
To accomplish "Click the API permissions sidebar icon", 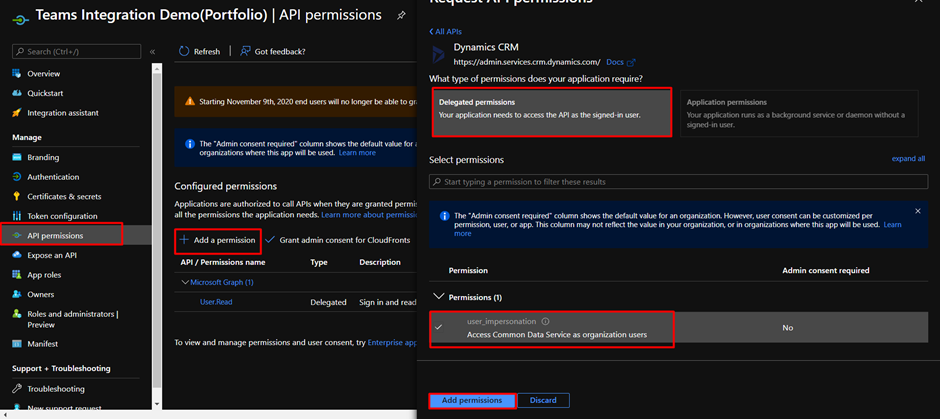I will pyautogui.click(x=17, y=236).
